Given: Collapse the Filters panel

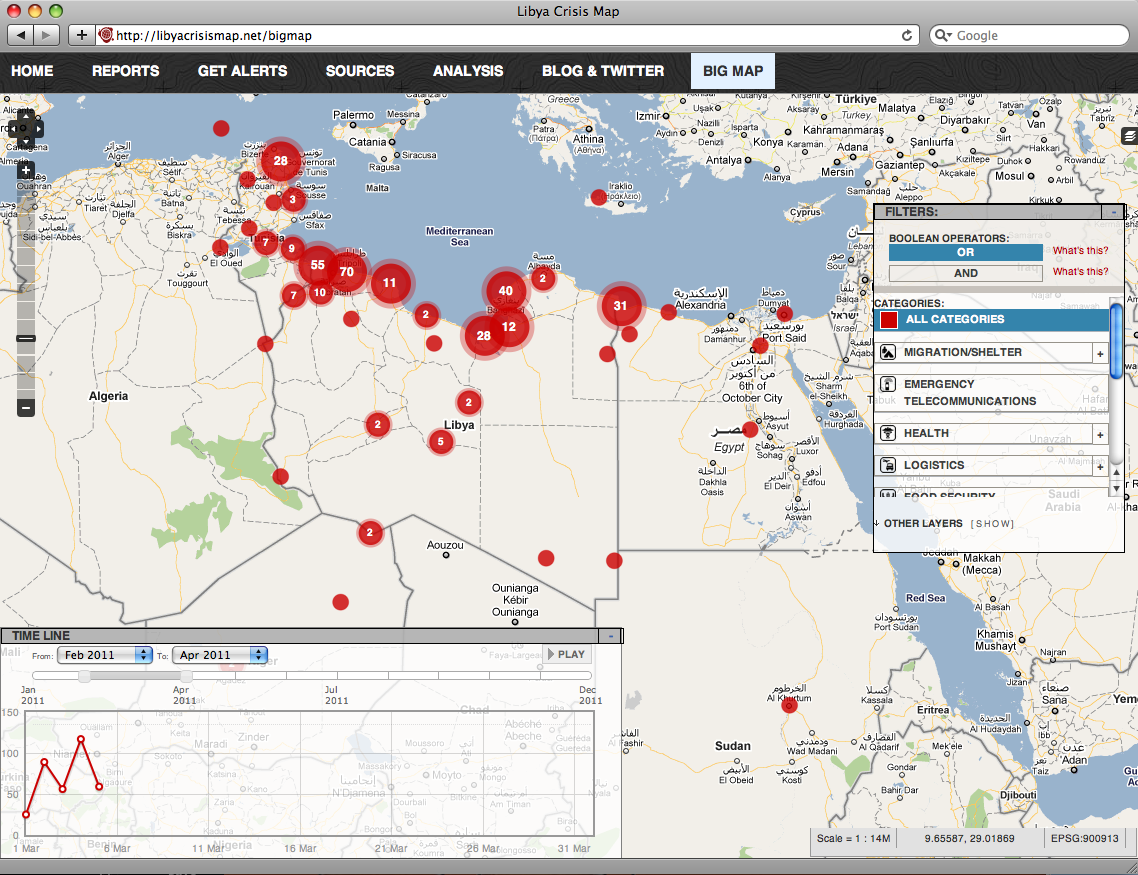Looking at the screenshot, I should pos(1113,212).
